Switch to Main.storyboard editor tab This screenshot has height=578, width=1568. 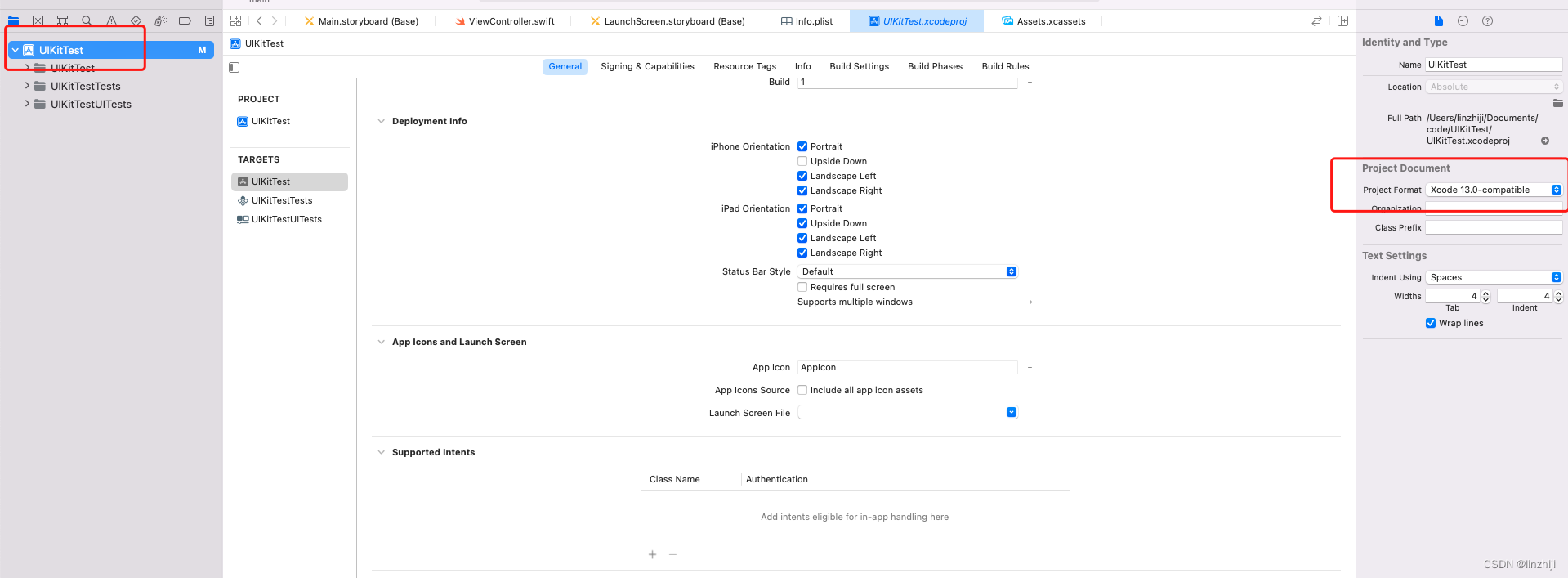[x=360, y=21]
